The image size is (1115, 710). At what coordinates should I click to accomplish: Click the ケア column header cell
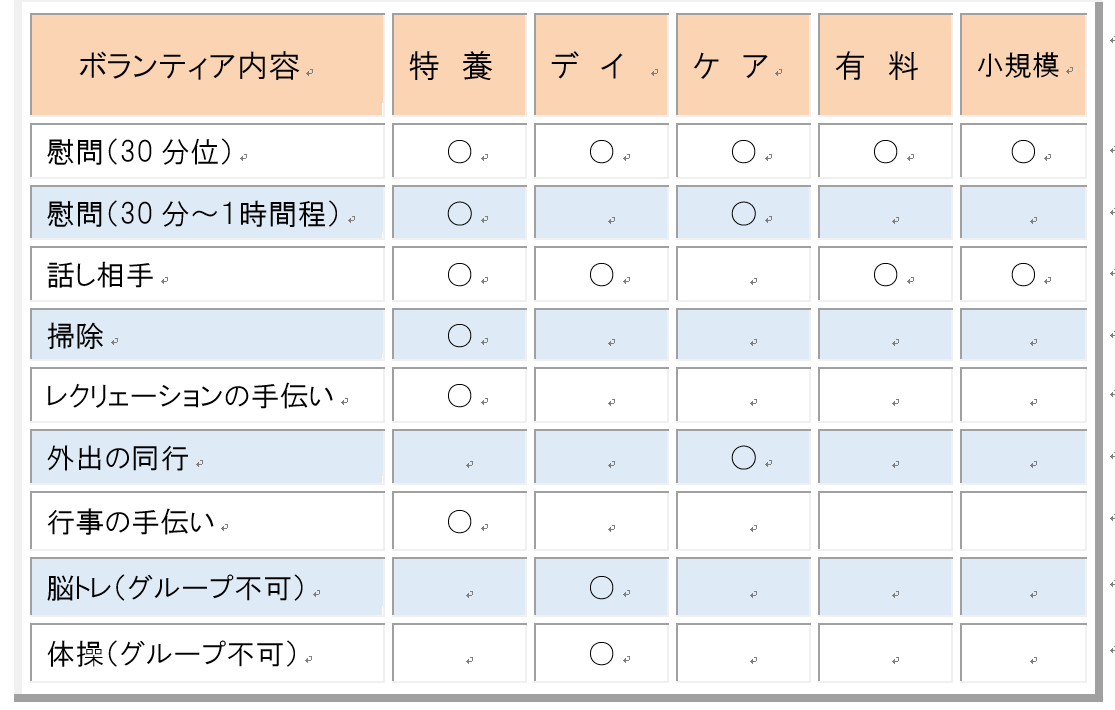[x=743, y=65]
